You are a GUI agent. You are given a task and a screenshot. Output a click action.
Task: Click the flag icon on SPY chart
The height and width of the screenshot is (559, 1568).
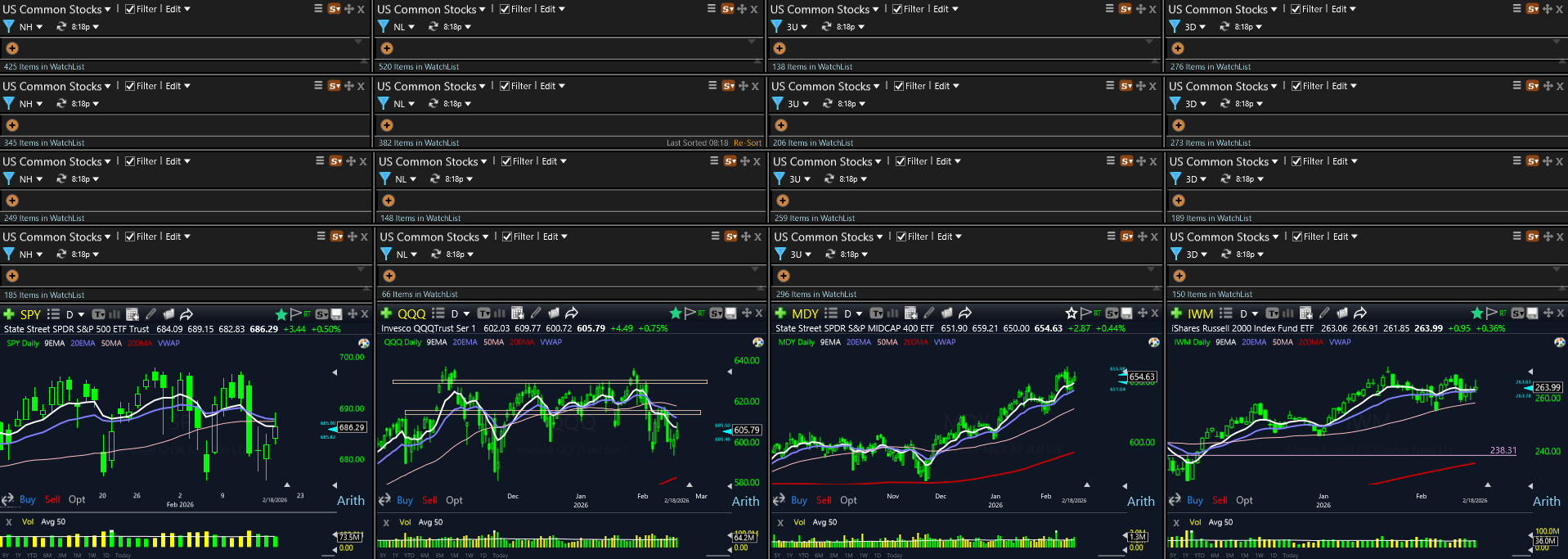296,314
